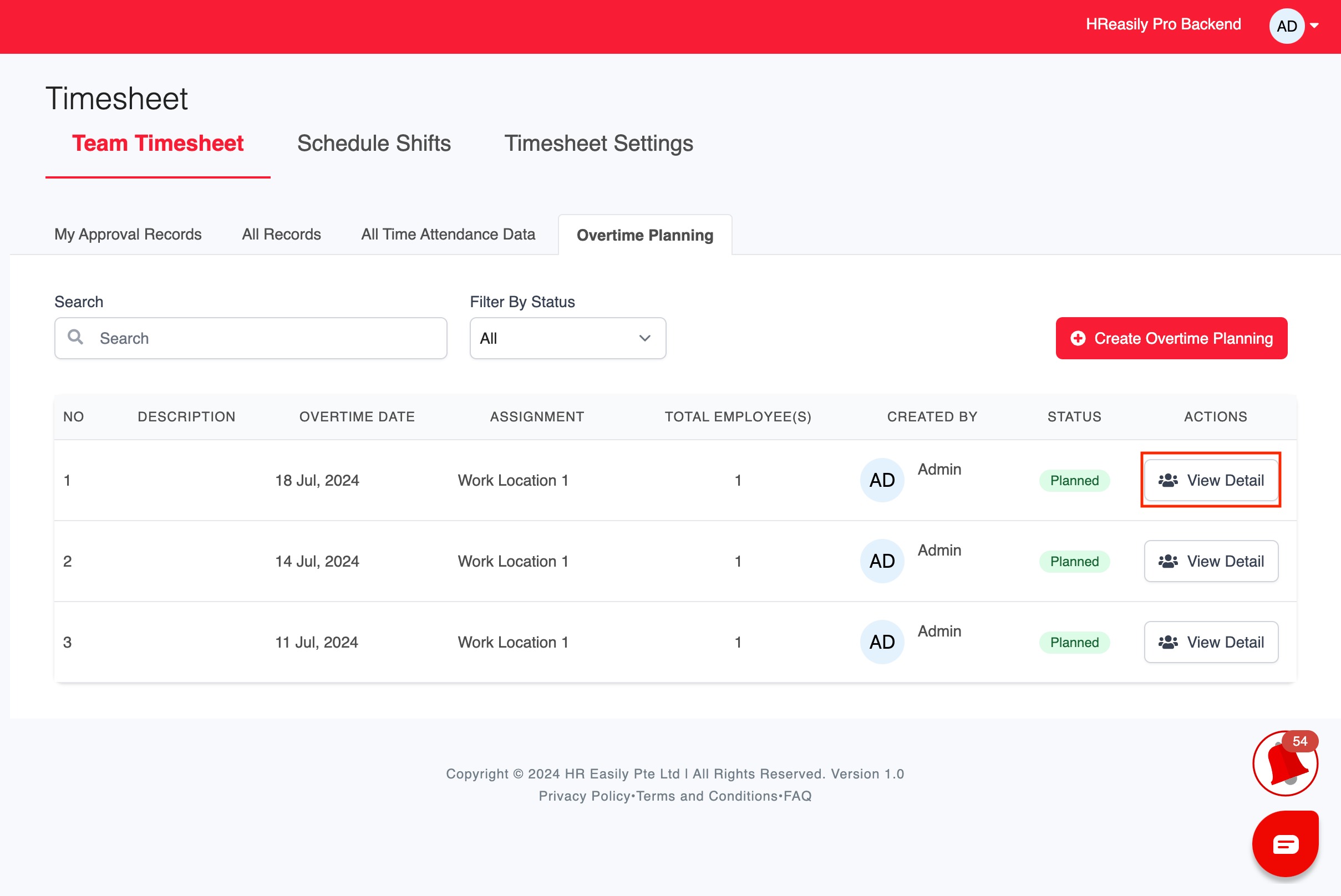Open the red chat widget icon
This screenshot has height=896, width=1341.
(1284, 843)
